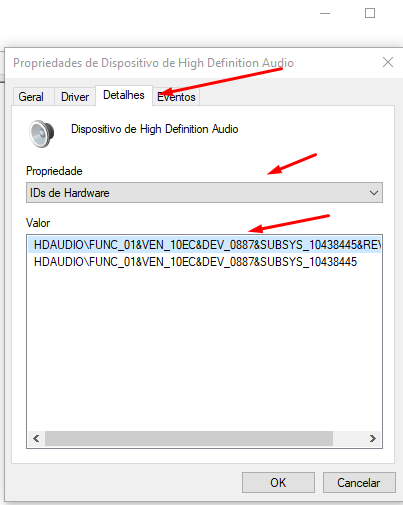Open the Eventos tab
This screenshot has height=505, width=403.
coord(176,97)
